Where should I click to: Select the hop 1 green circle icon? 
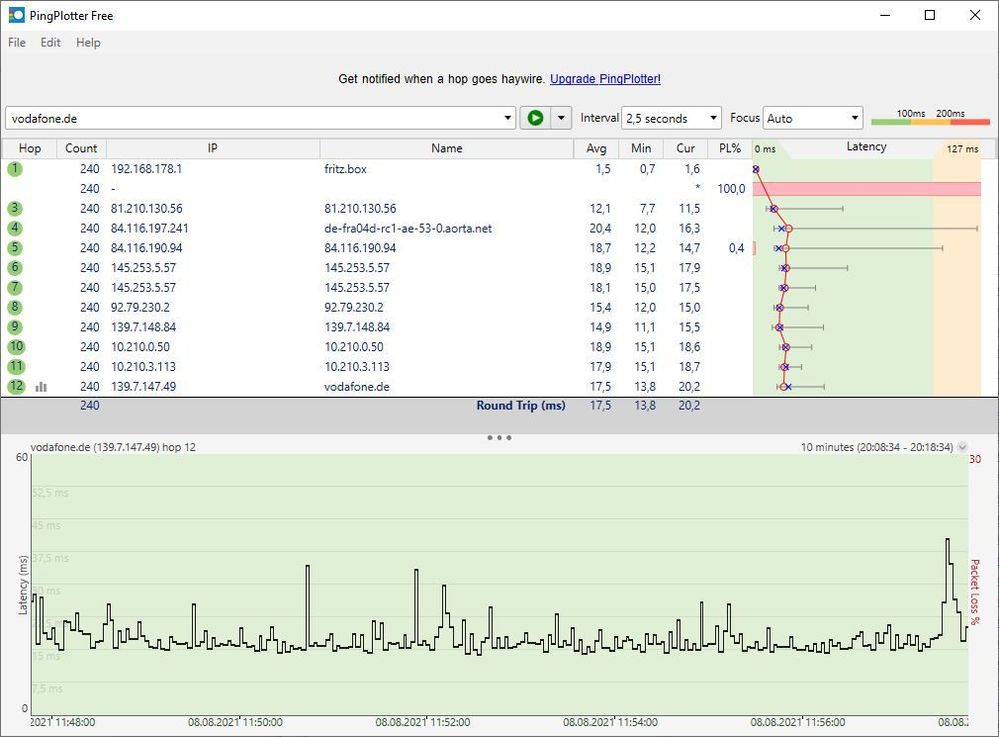click(x=15, y=169)
